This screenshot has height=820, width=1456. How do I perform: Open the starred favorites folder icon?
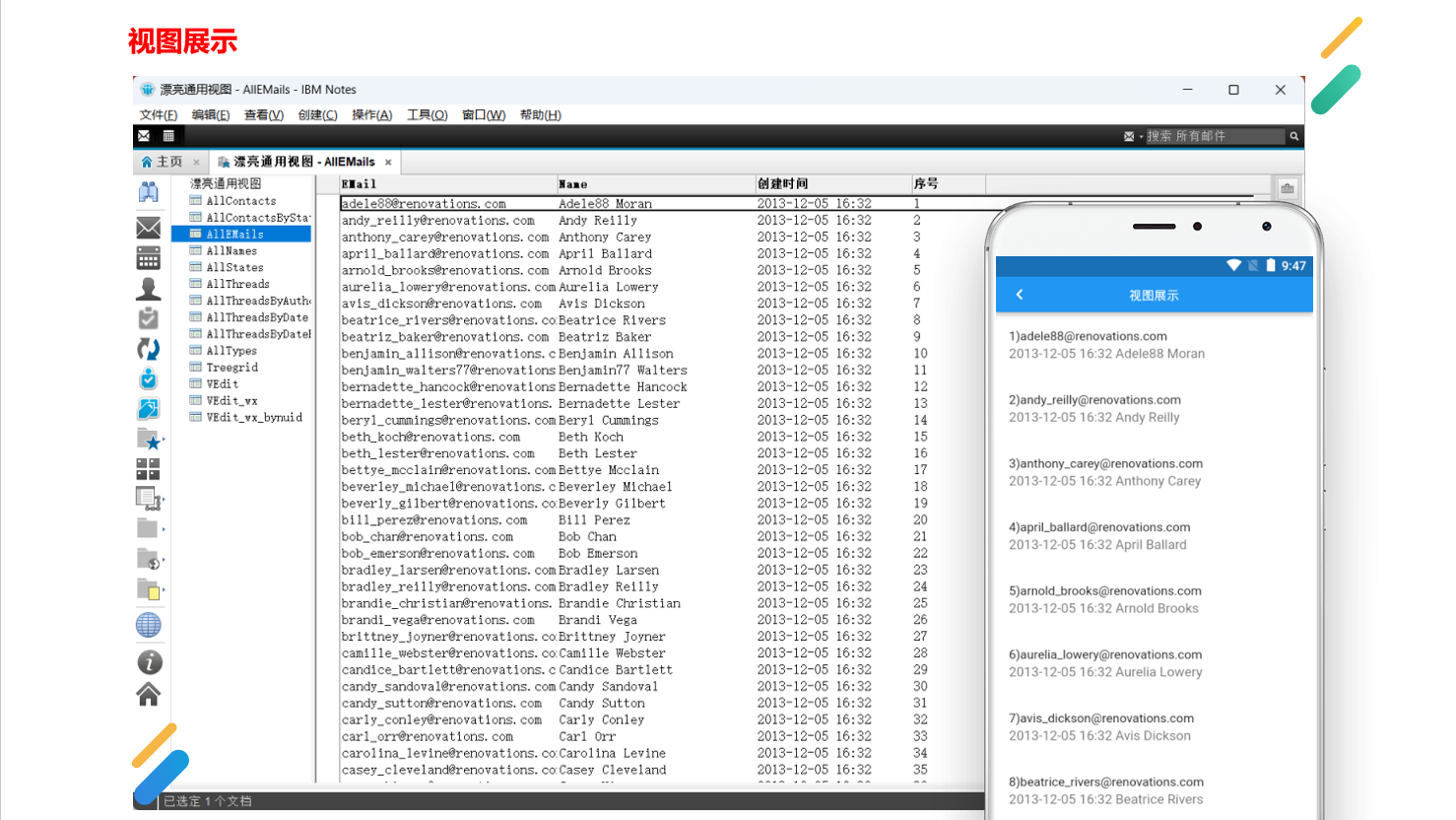(x=148, y=440)
